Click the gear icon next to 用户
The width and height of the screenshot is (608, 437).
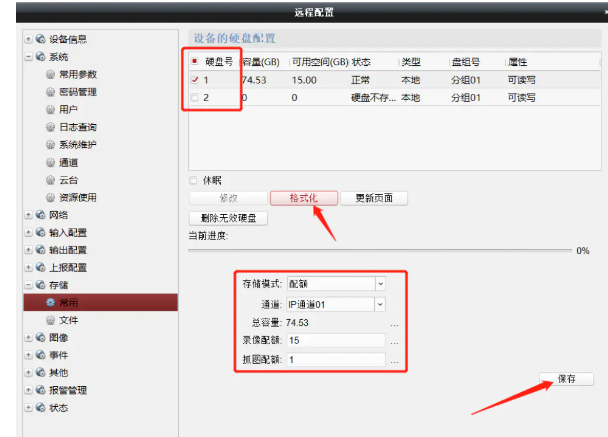tap(51, 110)
